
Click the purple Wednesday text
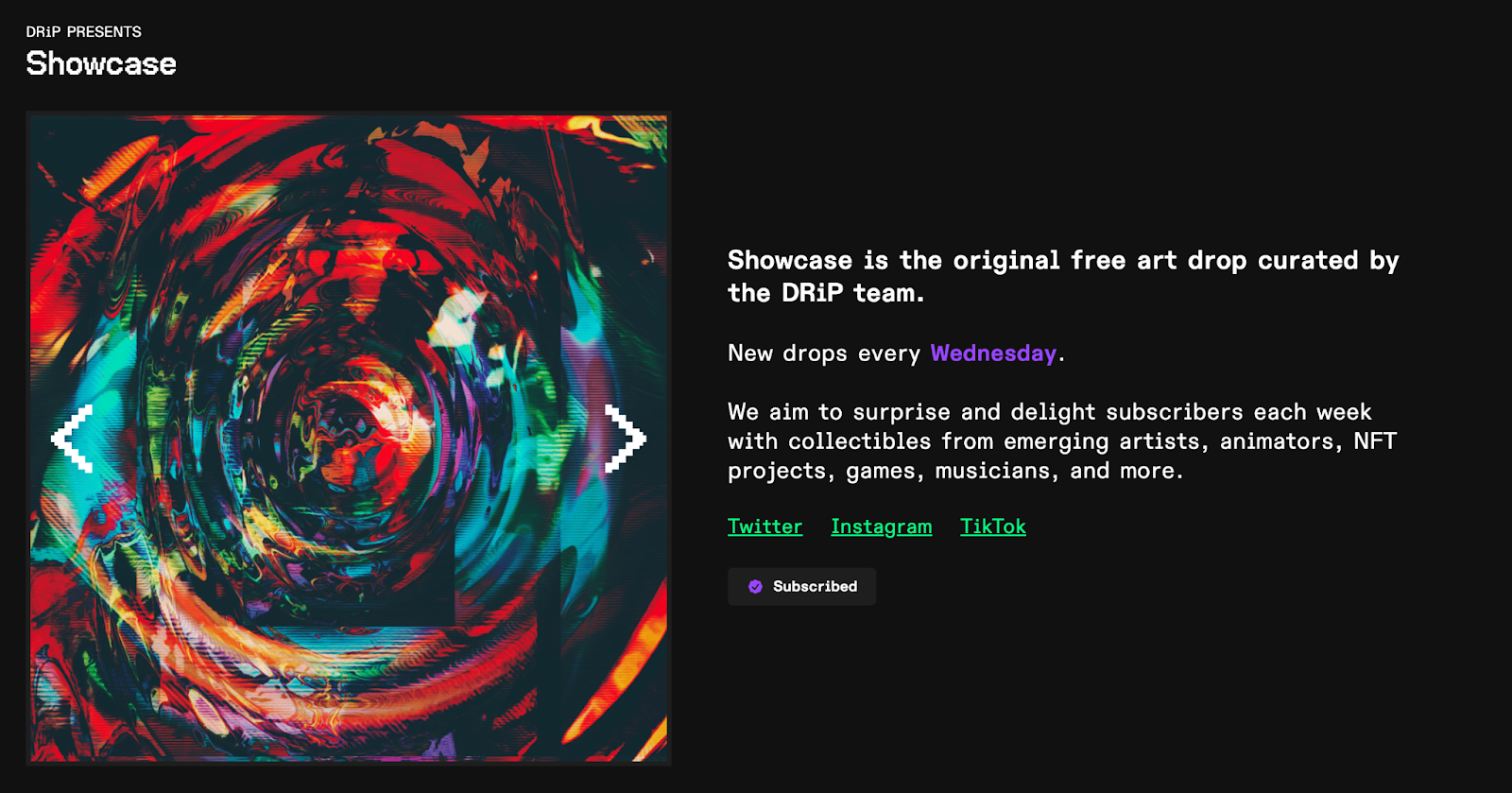[993, 353]
